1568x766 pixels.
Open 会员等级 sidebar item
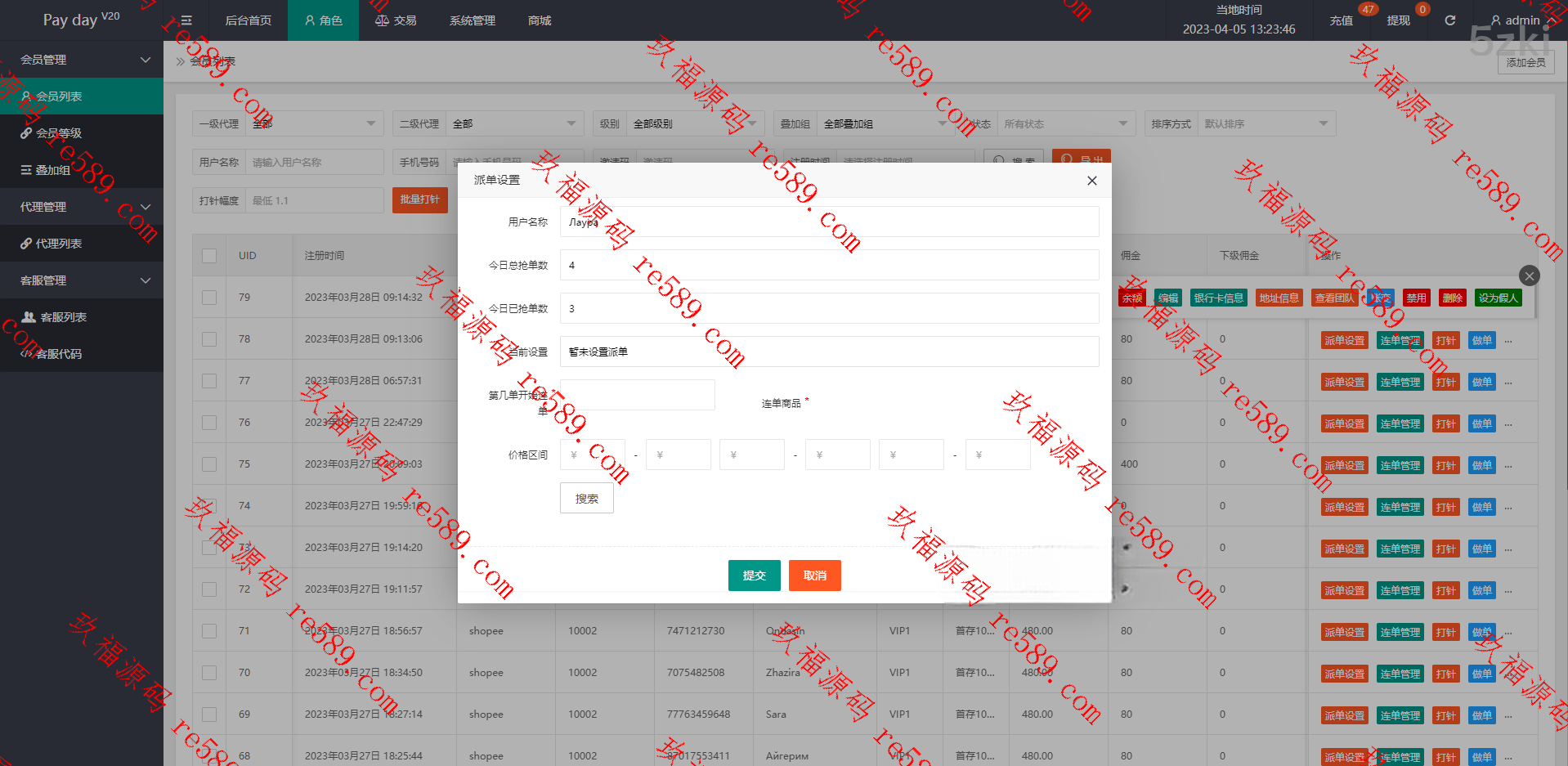[59, 133]
